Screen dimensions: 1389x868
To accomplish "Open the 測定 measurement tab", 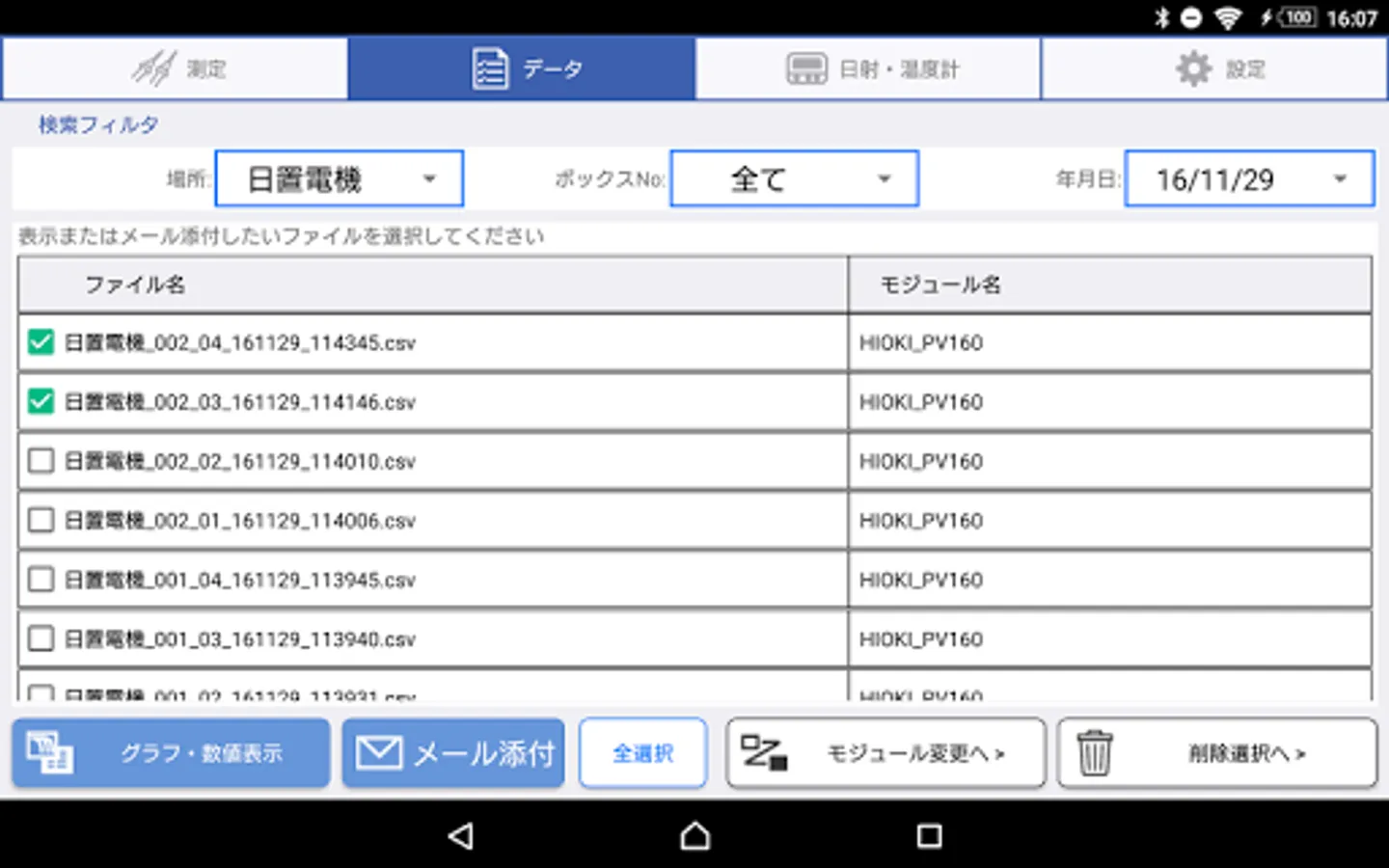I will tap(175, 68).
